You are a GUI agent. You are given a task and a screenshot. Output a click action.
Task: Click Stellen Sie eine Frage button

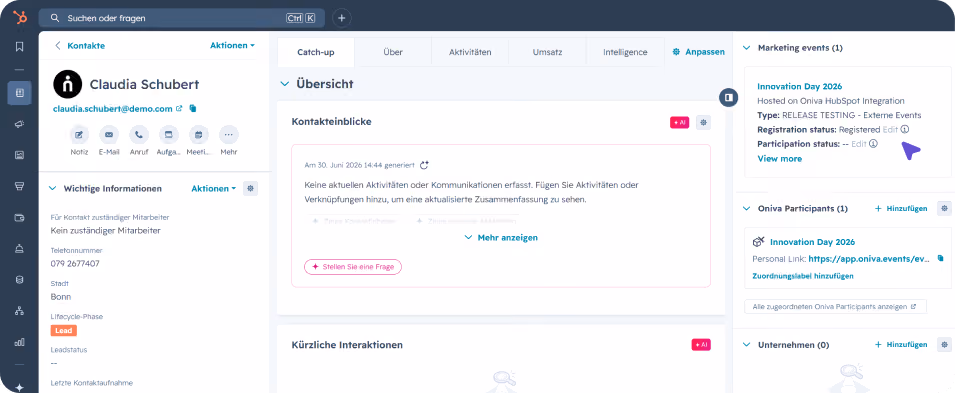pyautogui.click(x=353, y=267)
